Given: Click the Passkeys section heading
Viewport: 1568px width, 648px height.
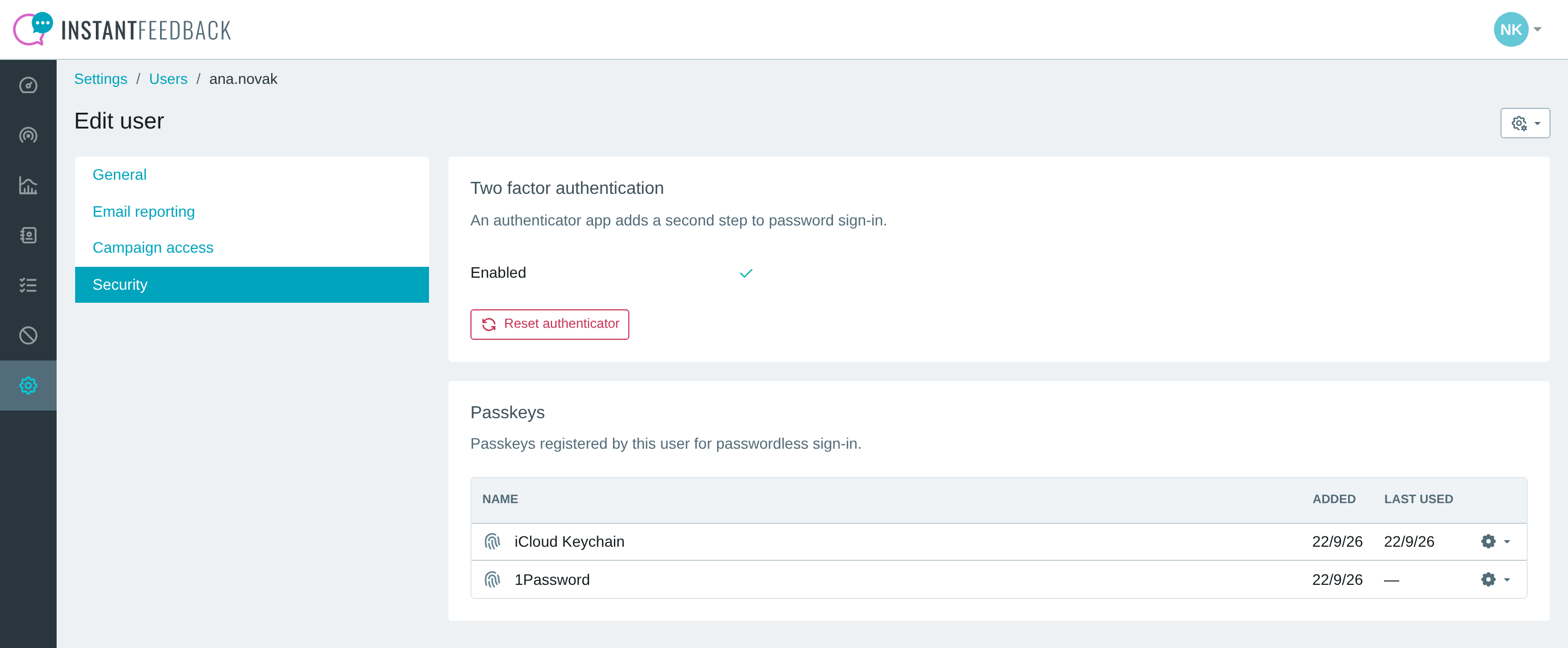Looking at the screenshot, I should tap(507, 413).
